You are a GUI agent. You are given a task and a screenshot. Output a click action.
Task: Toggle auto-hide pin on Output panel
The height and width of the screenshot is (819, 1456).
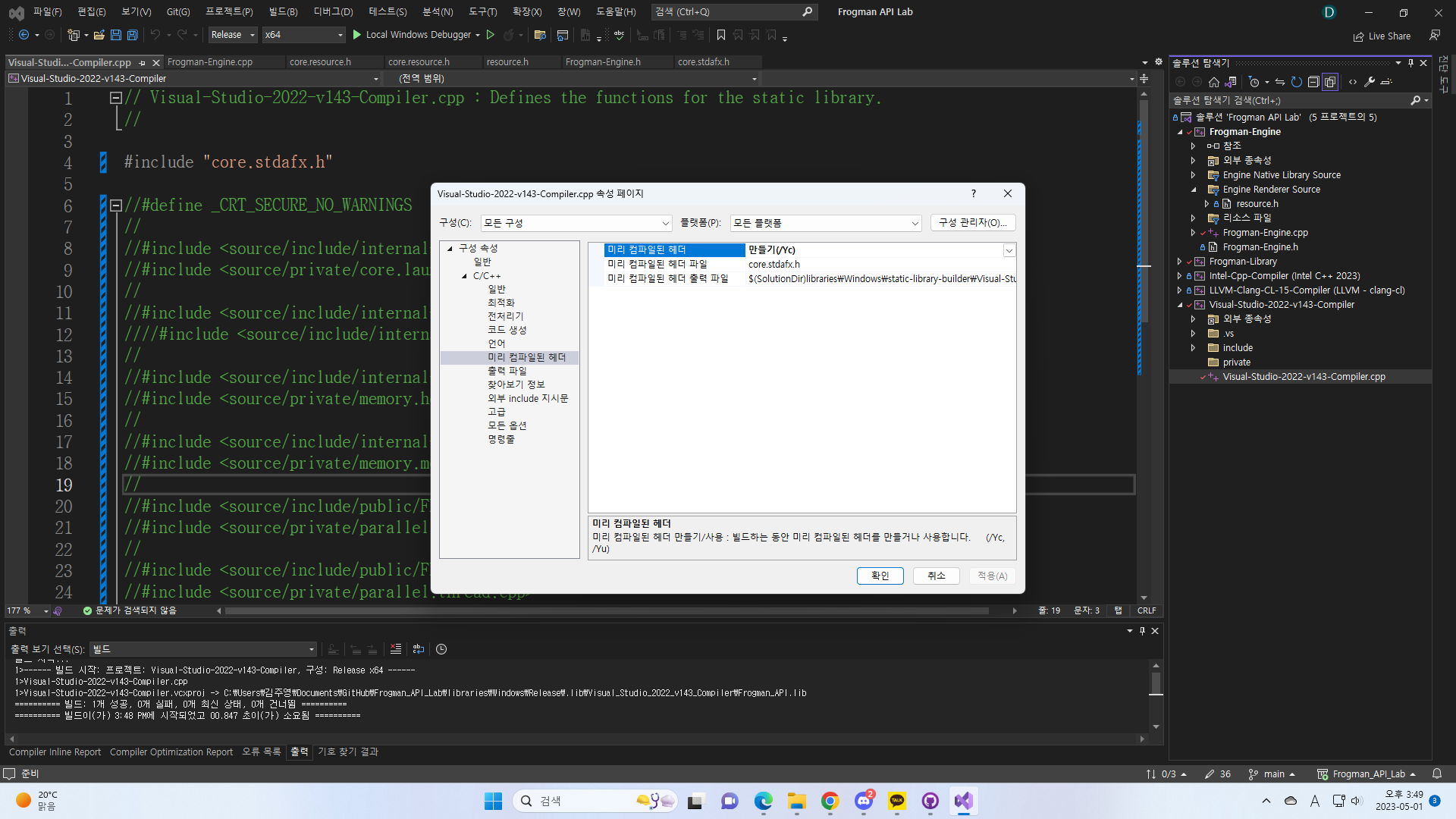tap(1142, 631)
